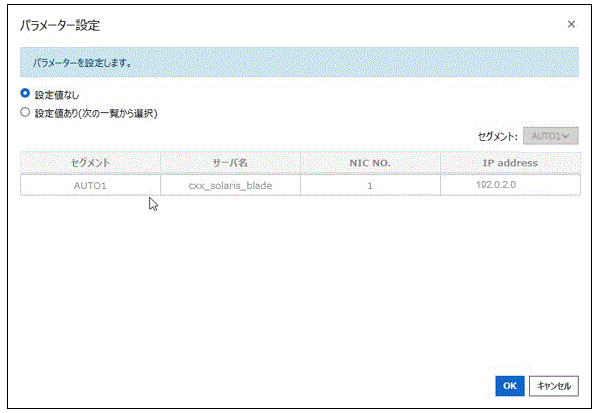Click the サーバ名 column header
This screenshot has width=596, height=413.
pyautogui.click(x=230, y=163)
